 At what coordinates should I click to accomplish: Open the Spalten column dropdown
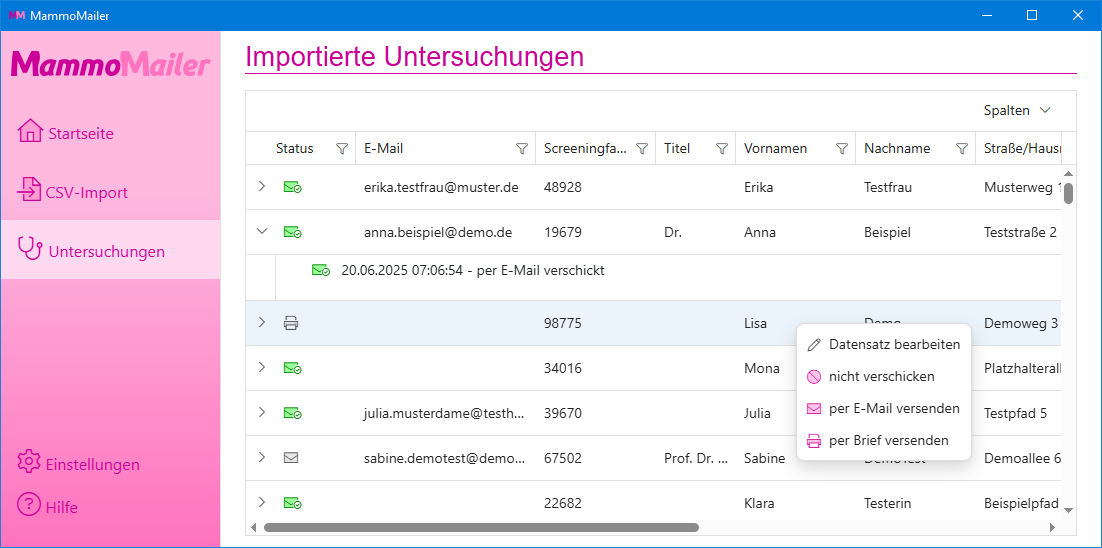(x=1016, y=110)
